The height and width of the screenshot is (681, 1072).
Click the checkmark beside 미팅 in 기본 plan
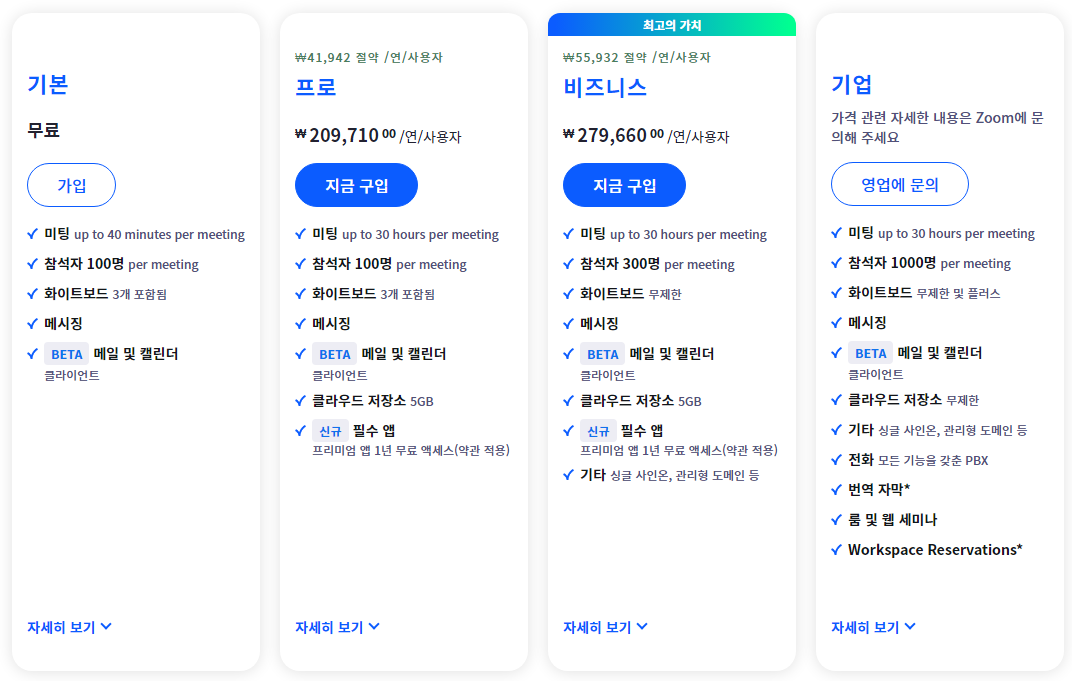(31, 234)
